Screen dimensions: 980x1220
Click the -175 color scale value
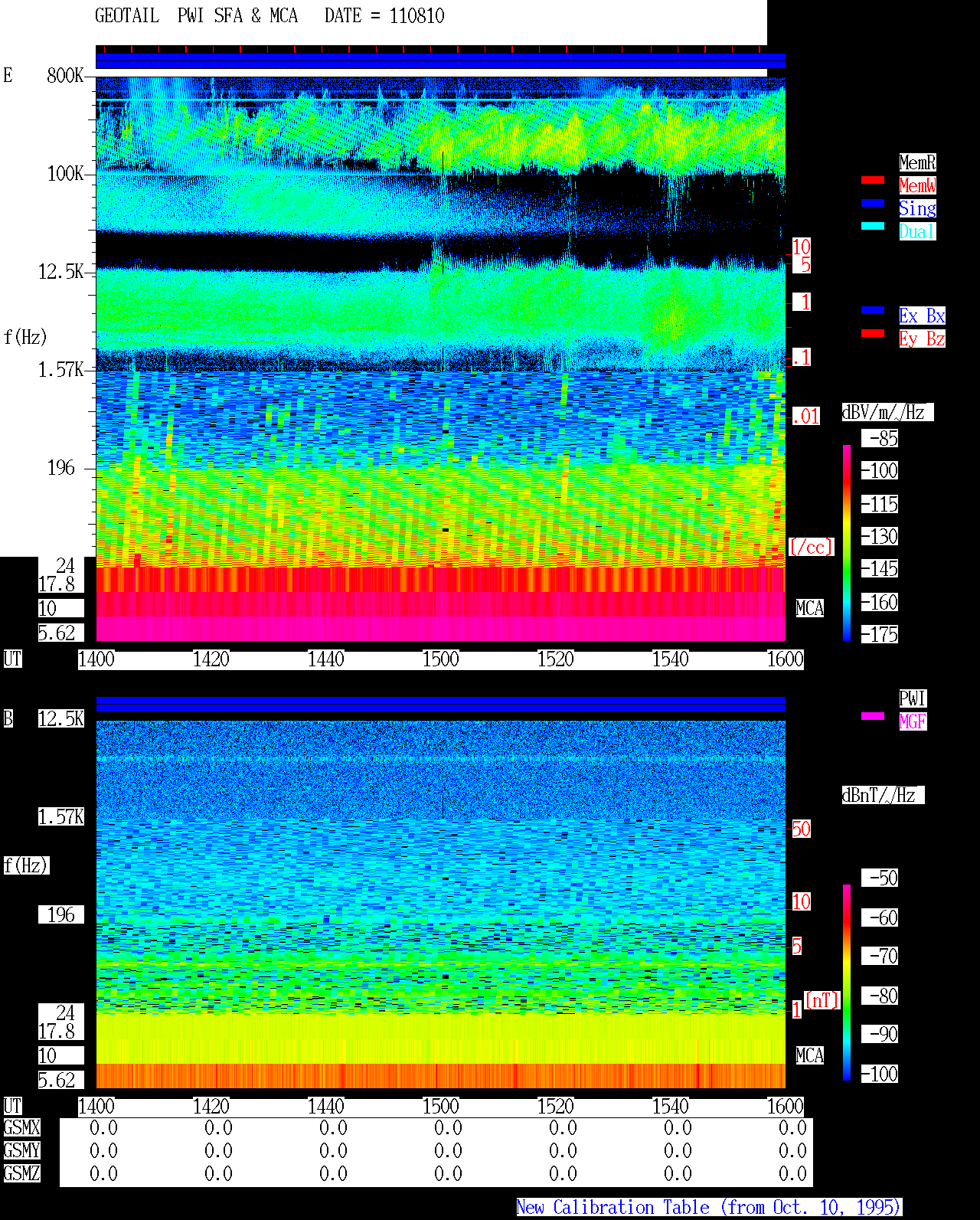(x=880, y=634)
